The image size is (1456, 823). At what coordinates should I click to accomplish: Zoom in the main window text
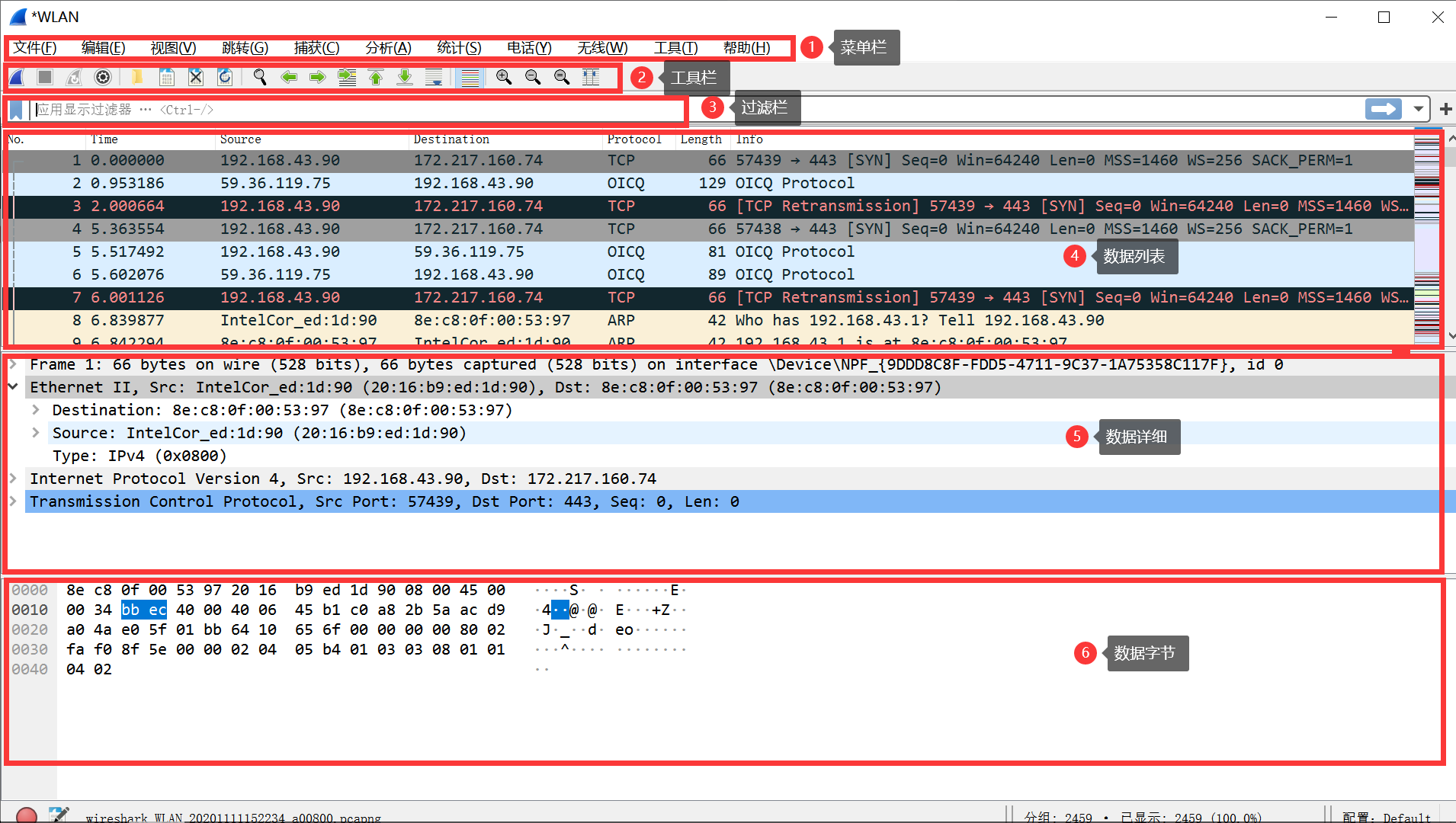tap(504, 77)
